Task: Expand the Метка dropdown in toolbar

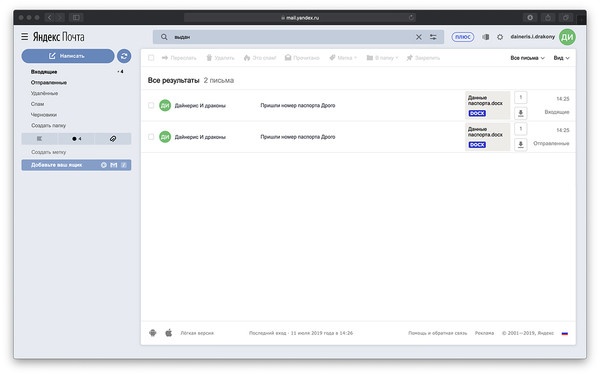Action: pos(343,58)
